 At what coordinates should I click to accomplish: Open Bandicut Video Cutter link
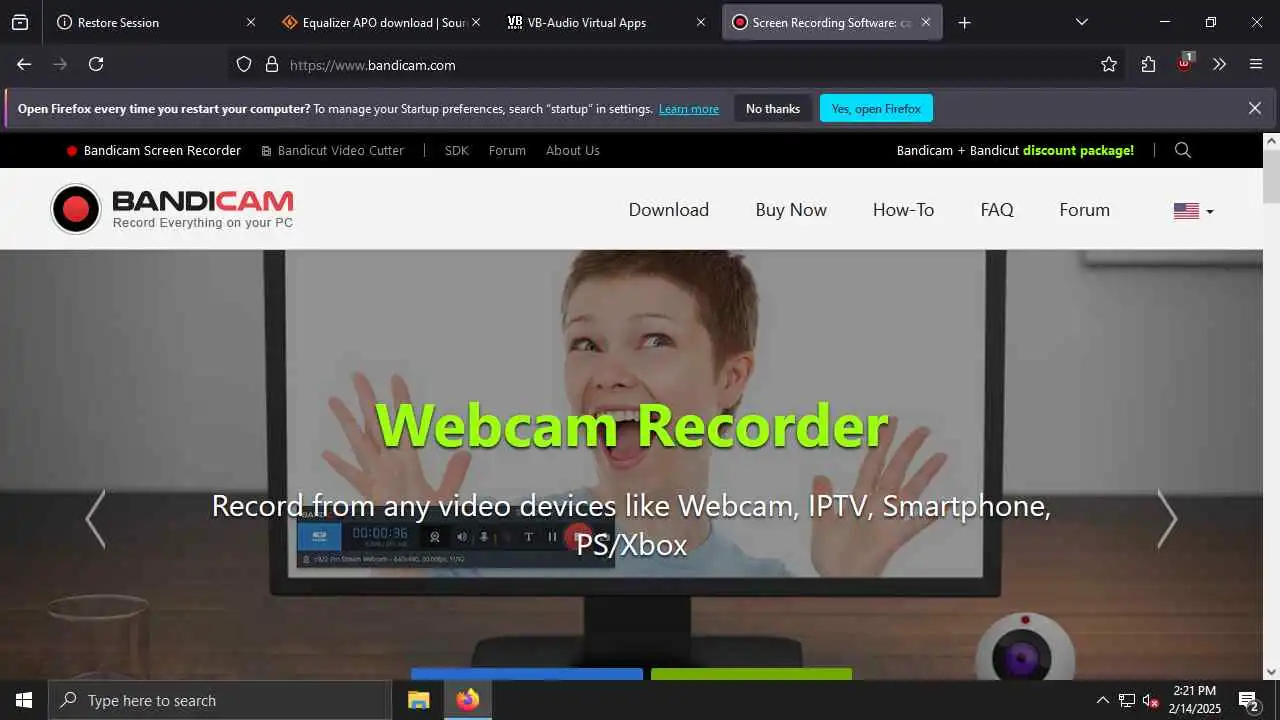(x=333, y=150)
